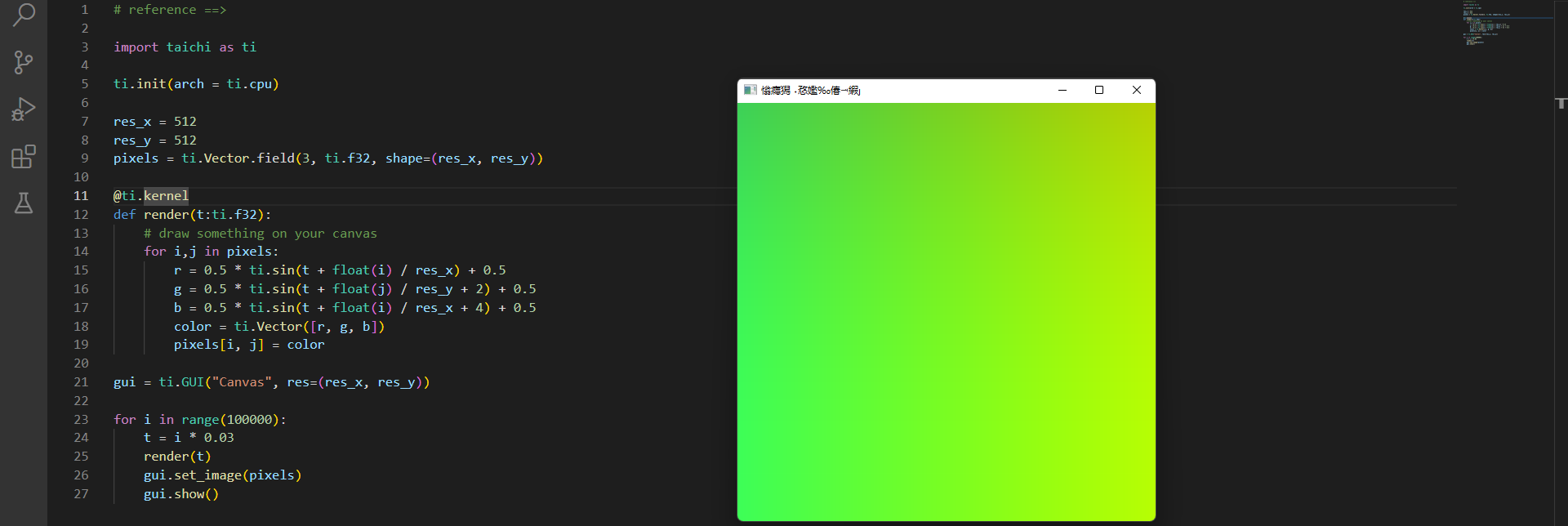Screen dimensions: 1568x526
Task: Open the Extensions view
Action: click(24, 156)
